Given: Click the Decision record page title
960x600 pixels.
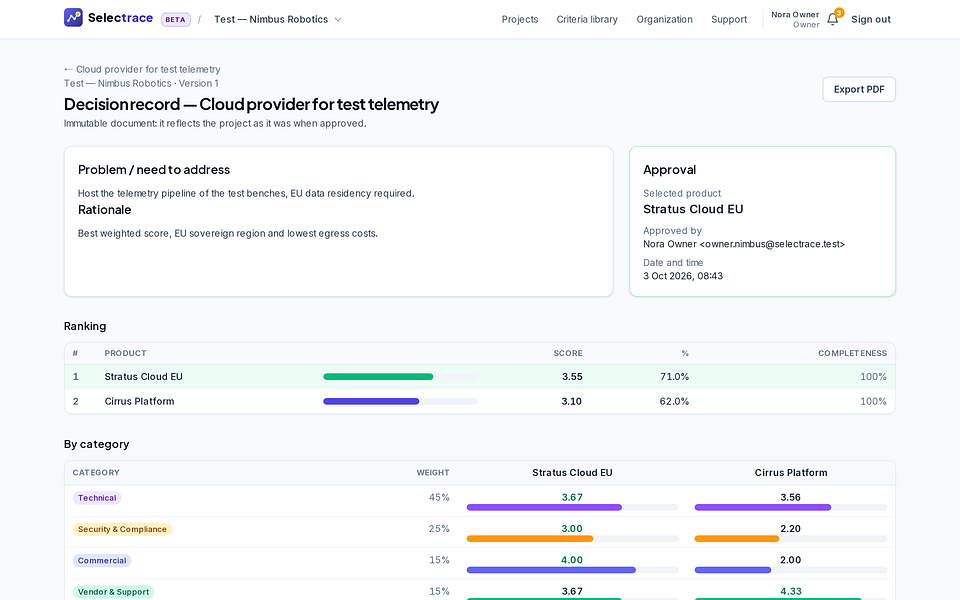Looking at the screenshot, I should 251,104.
